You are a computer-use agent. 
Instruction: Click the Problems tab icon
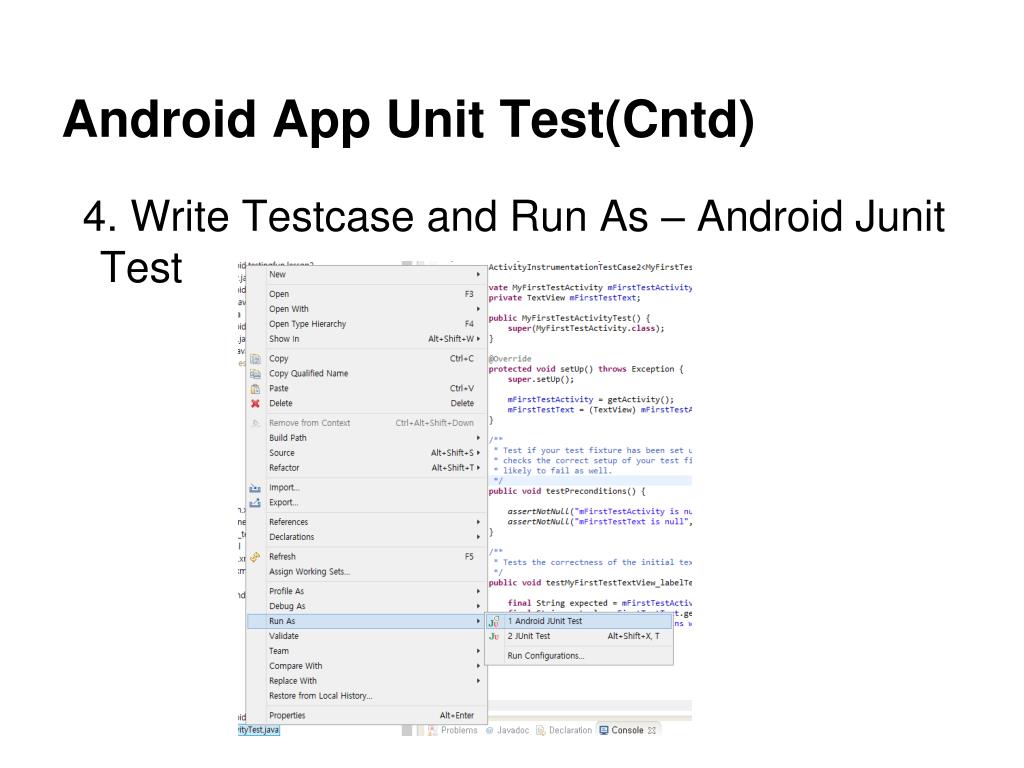432,730
